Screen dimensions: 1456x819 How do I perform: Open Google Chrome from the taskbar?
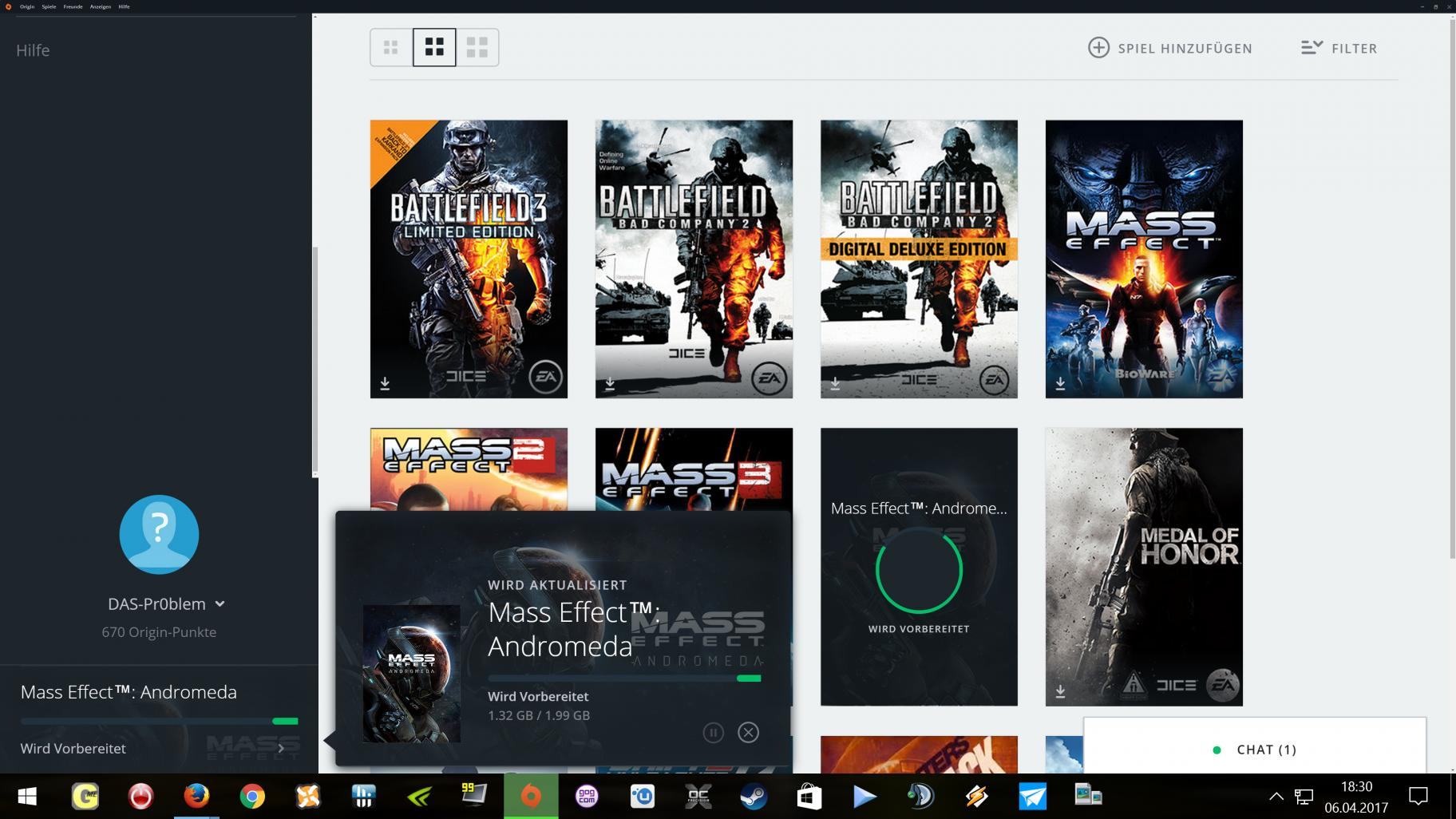coord(252,796)
